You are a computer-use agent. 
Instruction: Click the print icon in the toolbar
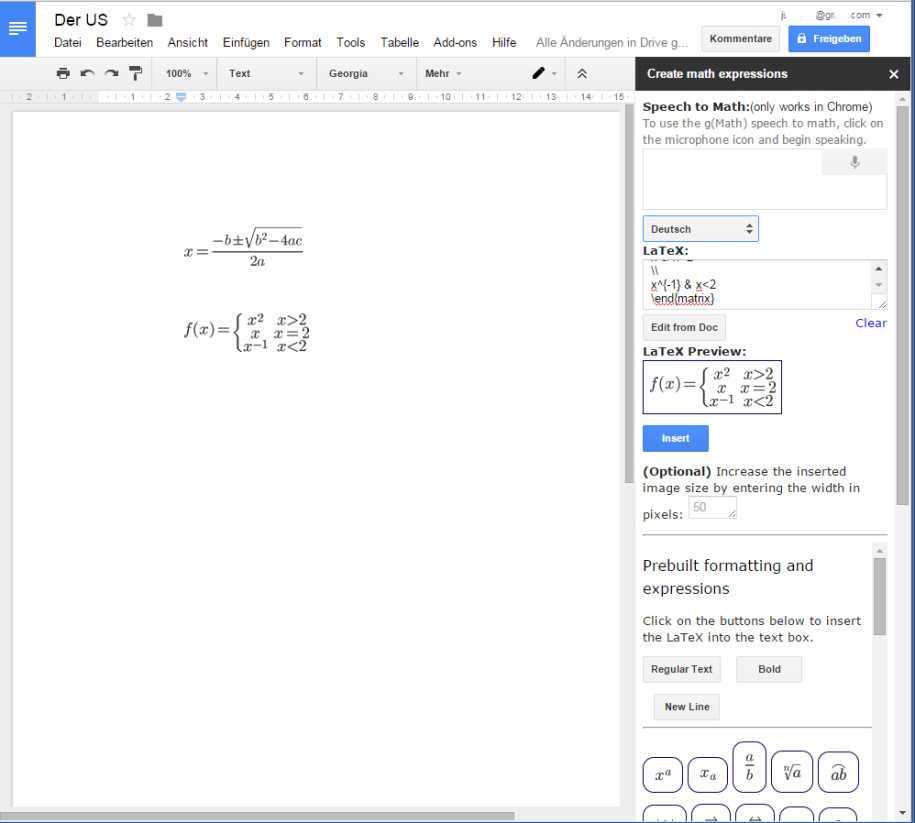coord(62,73)
